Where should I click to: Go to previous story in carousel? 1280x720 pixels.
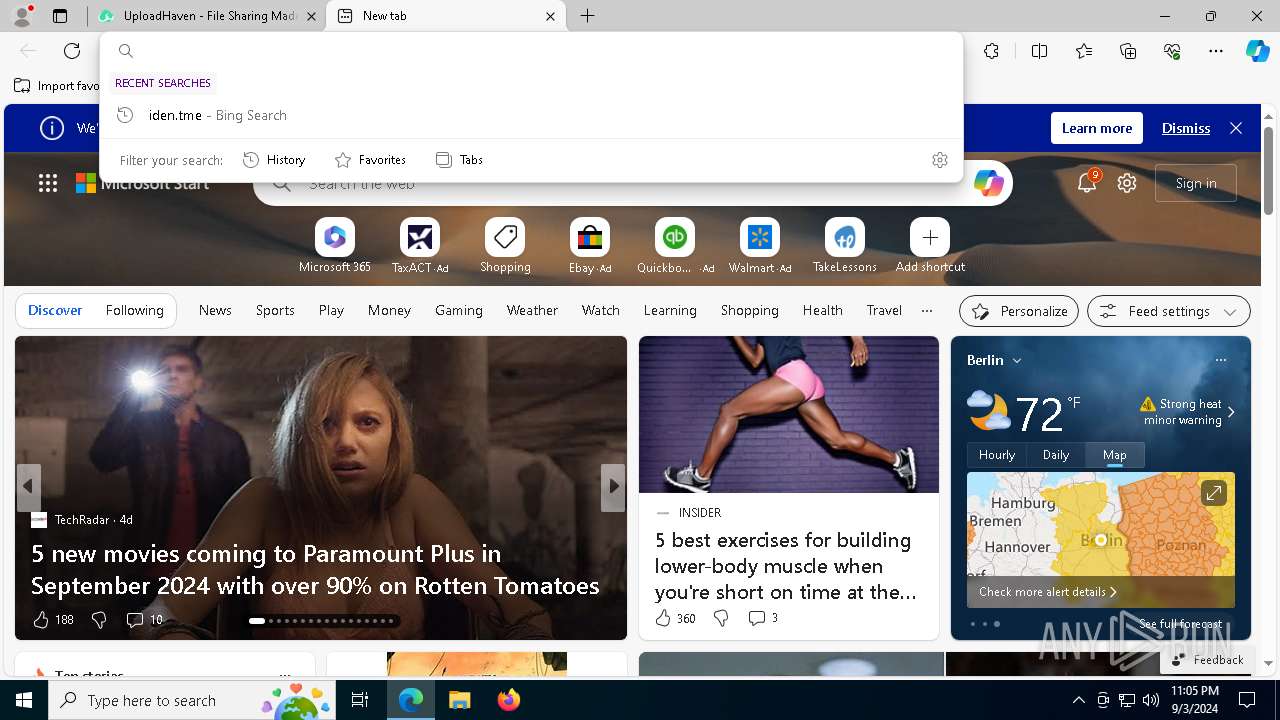click(28, 487)
